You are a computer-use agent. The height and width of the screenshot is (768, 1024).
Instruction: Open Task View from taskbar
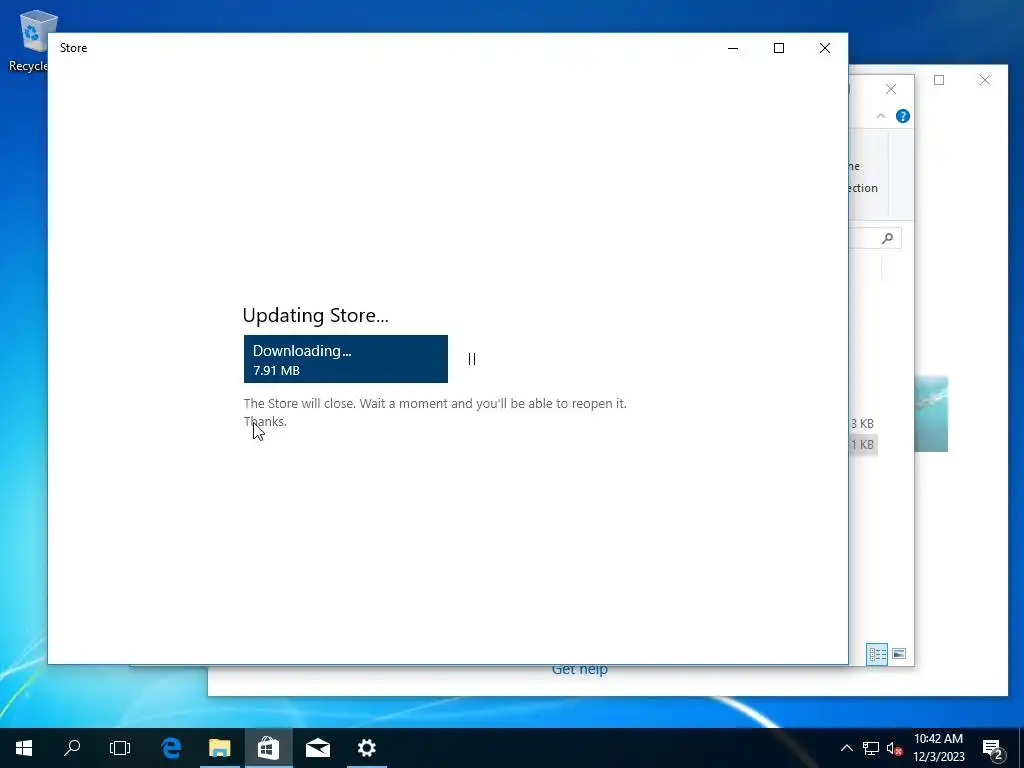coord(120,748)
